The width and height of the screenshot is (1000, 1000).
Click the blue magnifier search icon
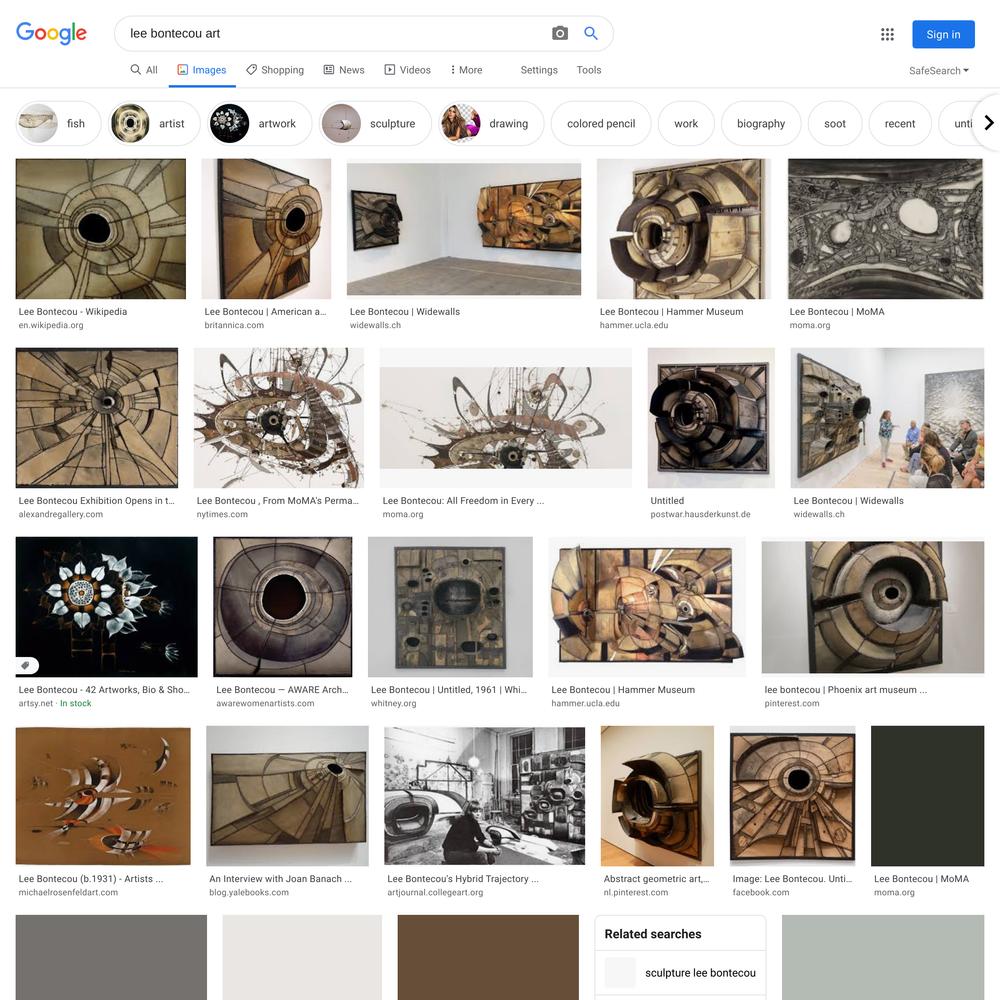(x=591, y=33)
